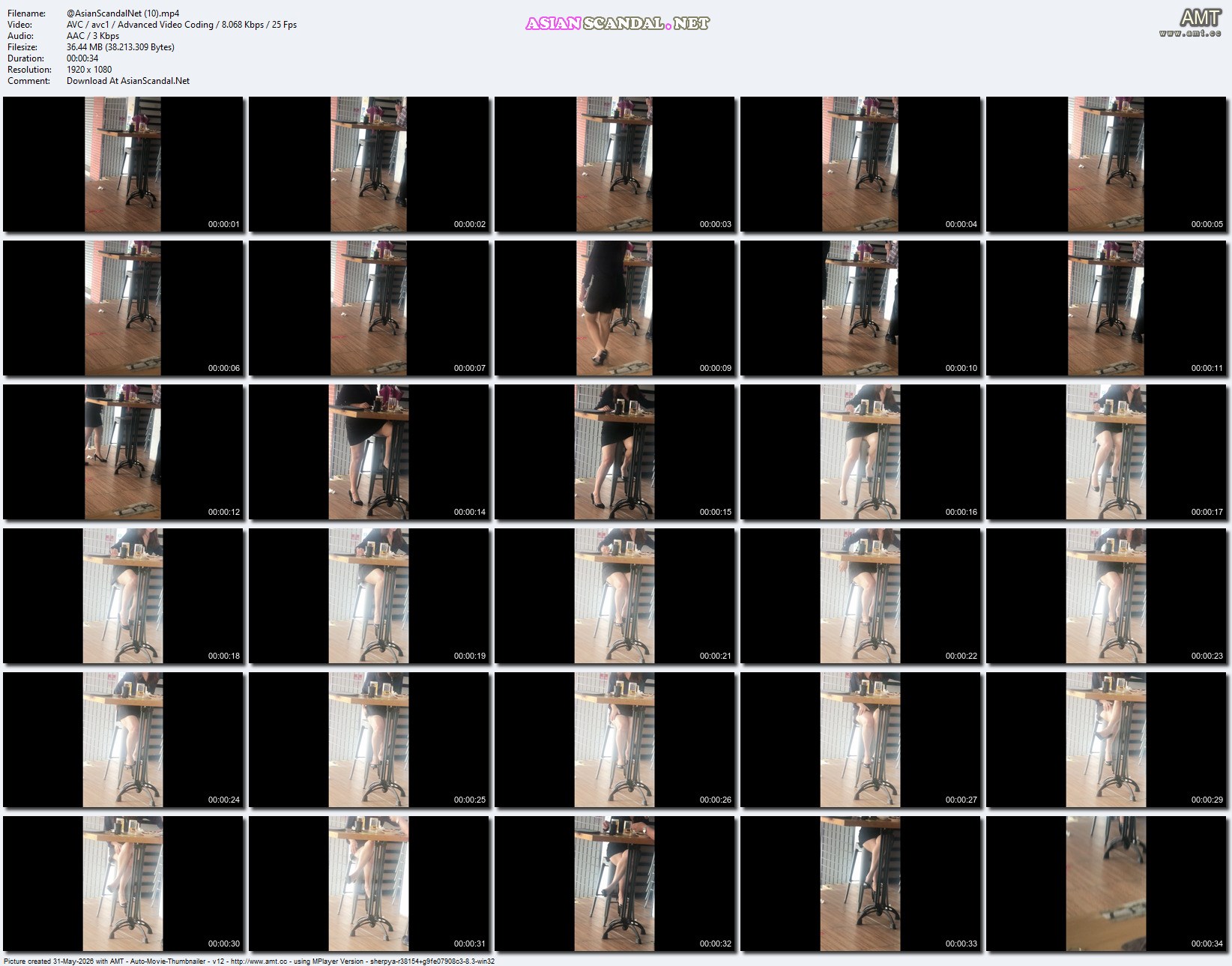
Task: Open the thumbnail stamped 00:00:01
Action: [123, 164]
